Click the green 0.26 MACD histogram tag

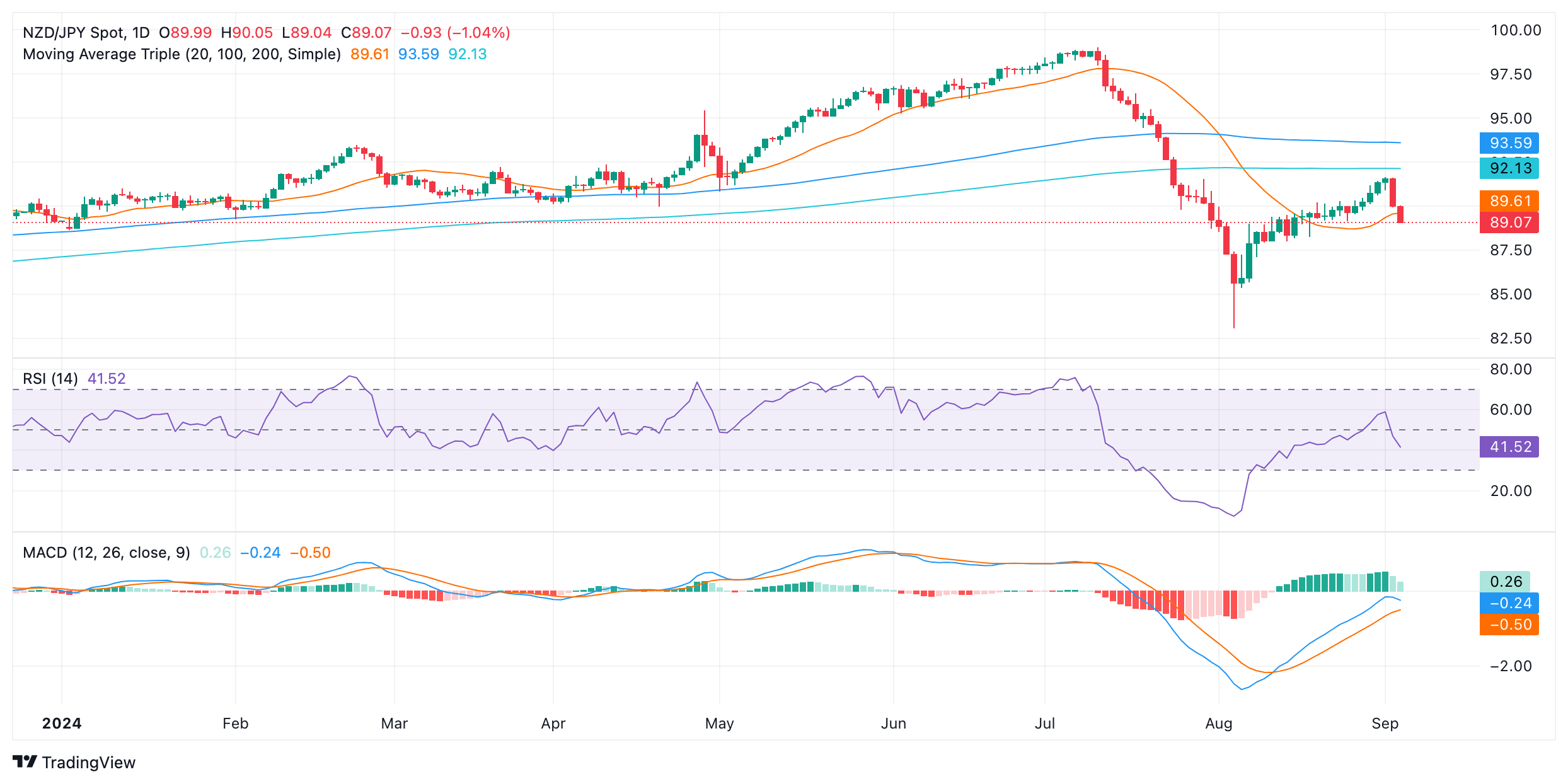coord(1505,582)
